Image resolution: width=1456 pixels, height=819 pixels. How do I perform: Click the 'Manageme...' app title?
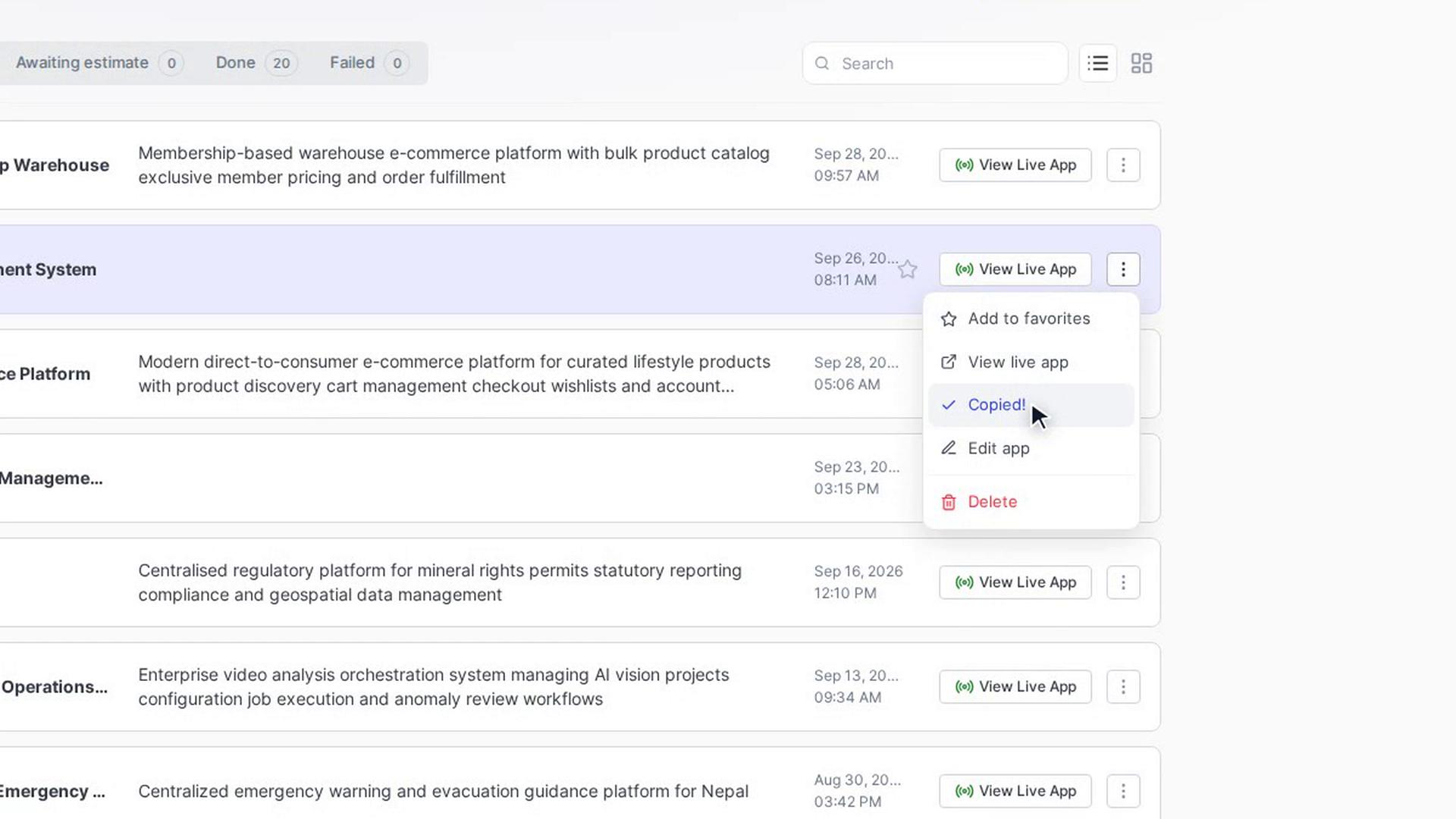coord(51,479)
